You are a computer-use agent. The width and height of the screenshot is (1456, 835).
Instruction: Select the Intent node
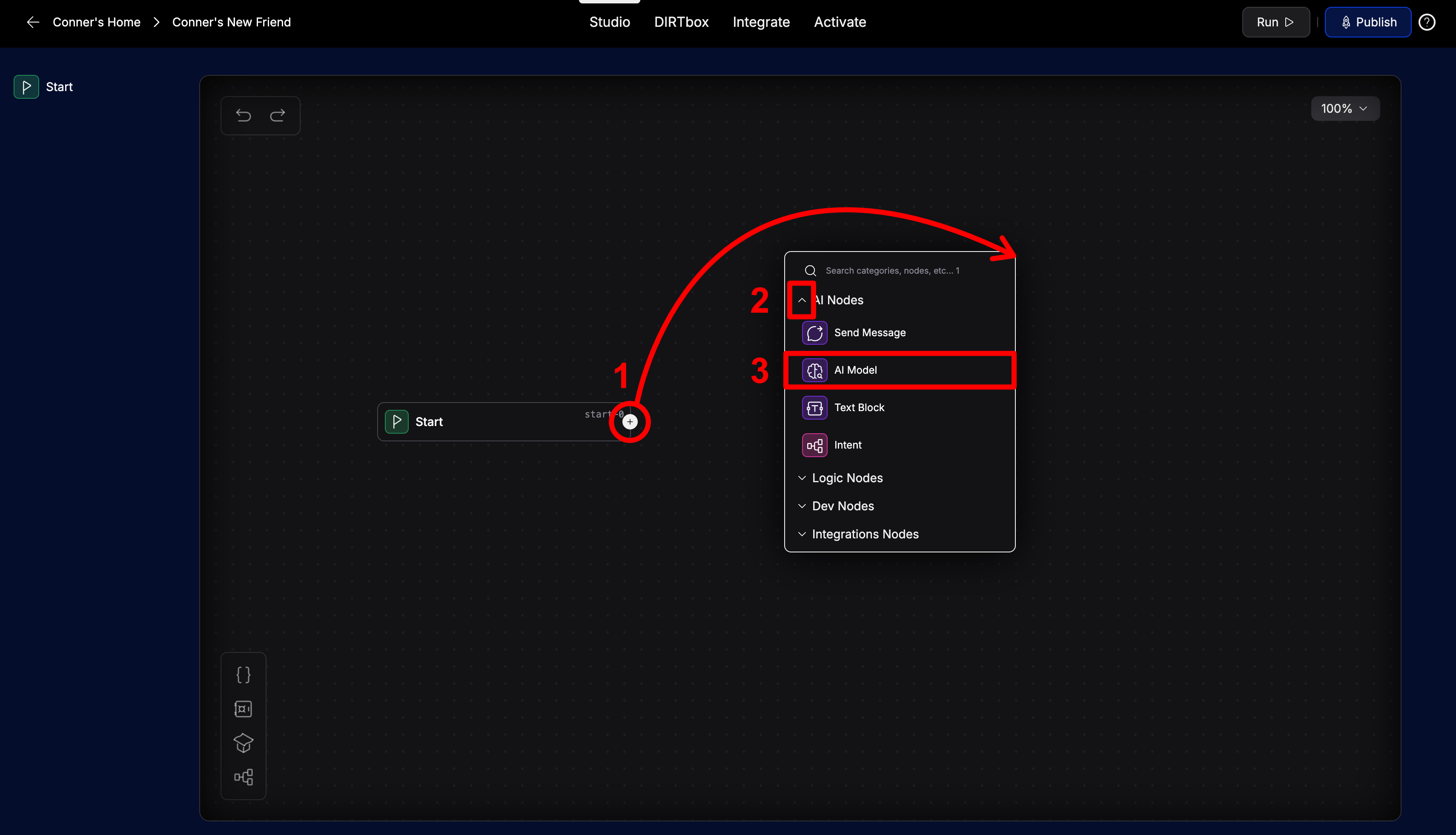(x=848, y=444)
